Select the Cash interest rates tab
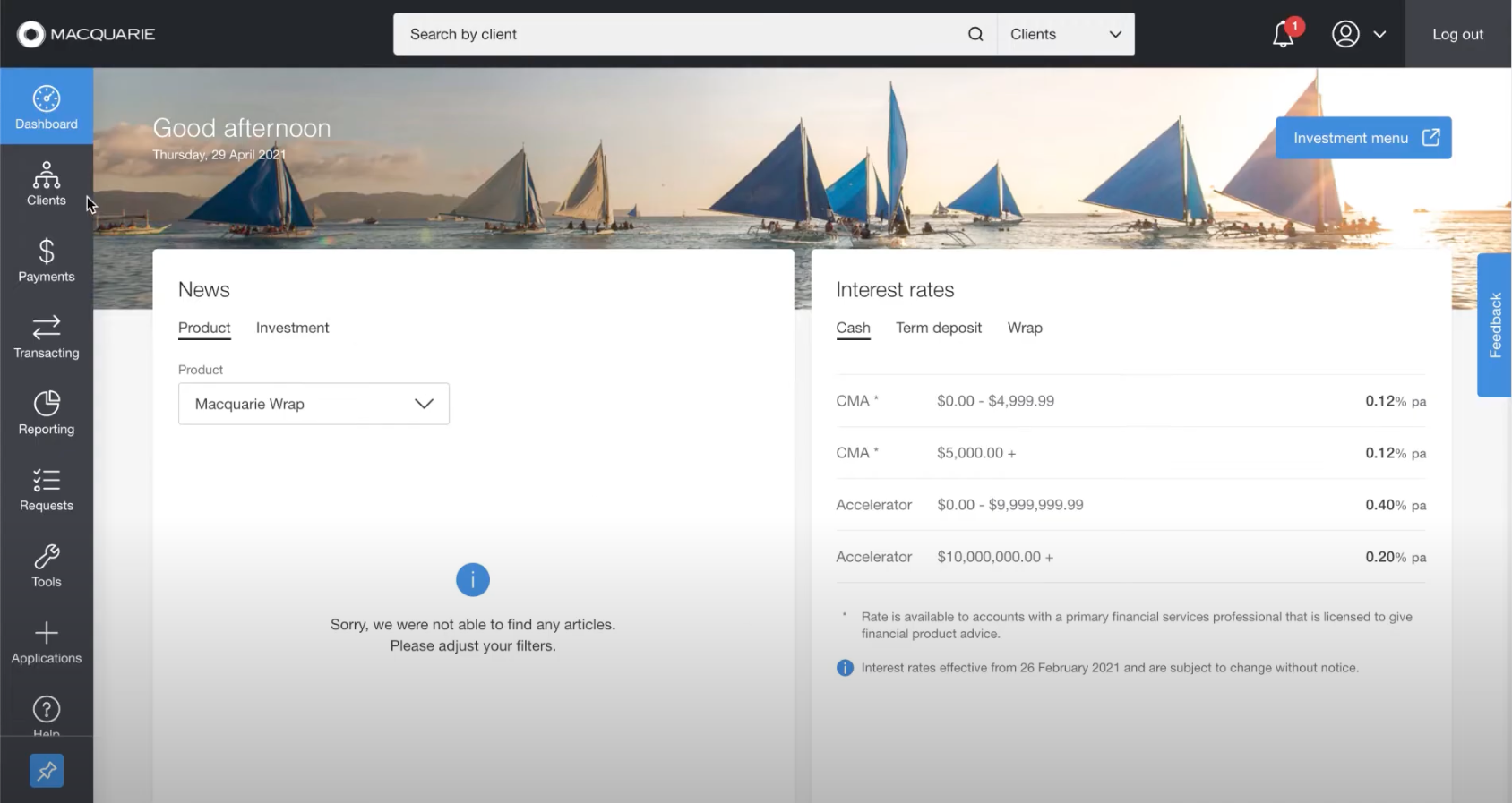 (x=853, y=329)
